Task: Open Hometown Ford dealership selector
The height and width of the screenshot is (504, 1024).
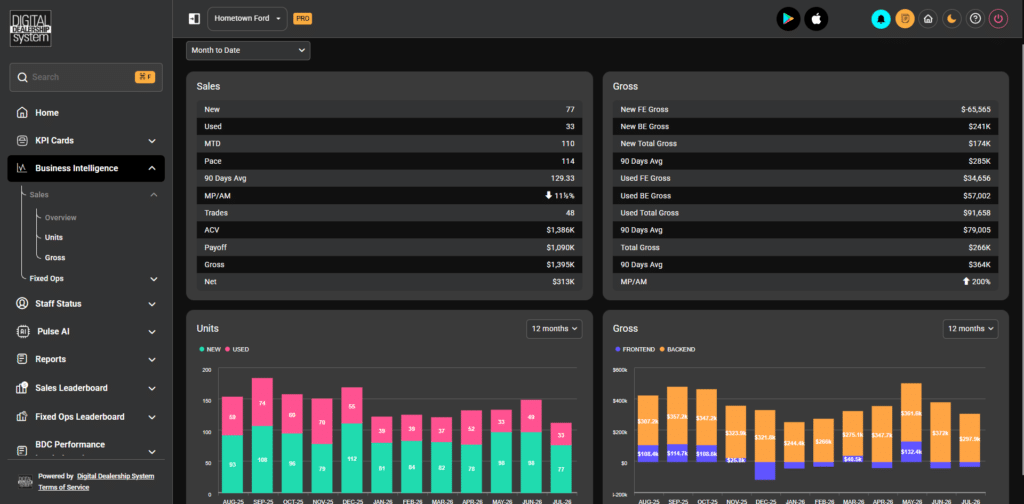Action: [x=248, y=19]
